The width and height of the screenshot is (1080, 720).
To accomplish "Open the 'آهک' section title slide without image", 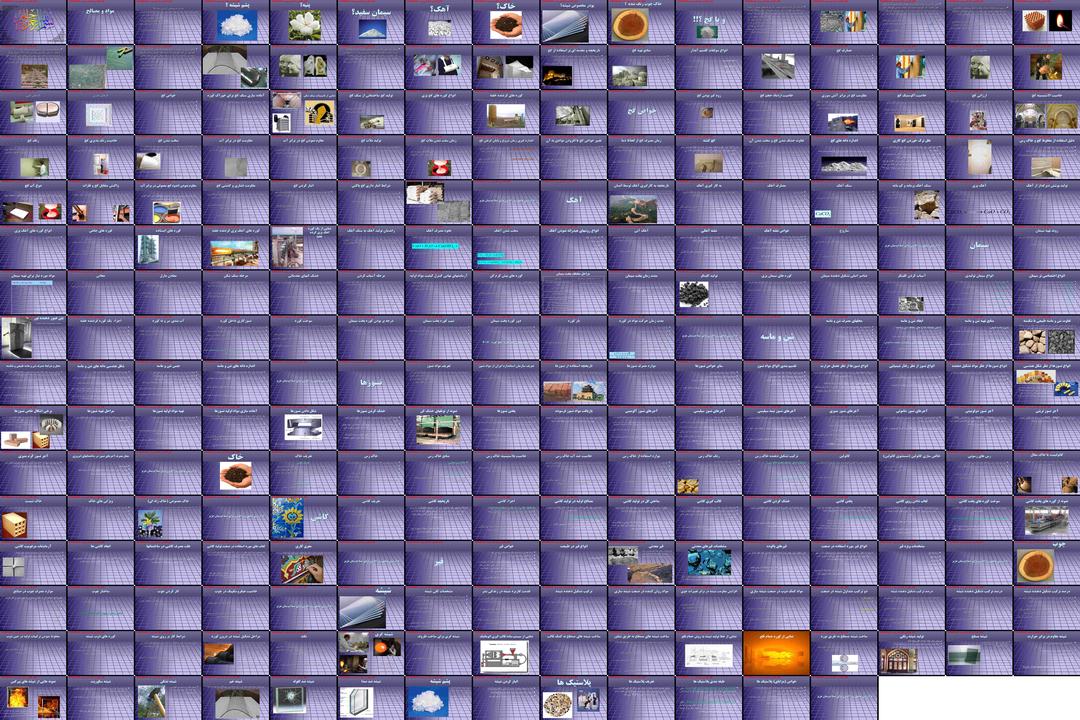I will (x=573, y=203).
